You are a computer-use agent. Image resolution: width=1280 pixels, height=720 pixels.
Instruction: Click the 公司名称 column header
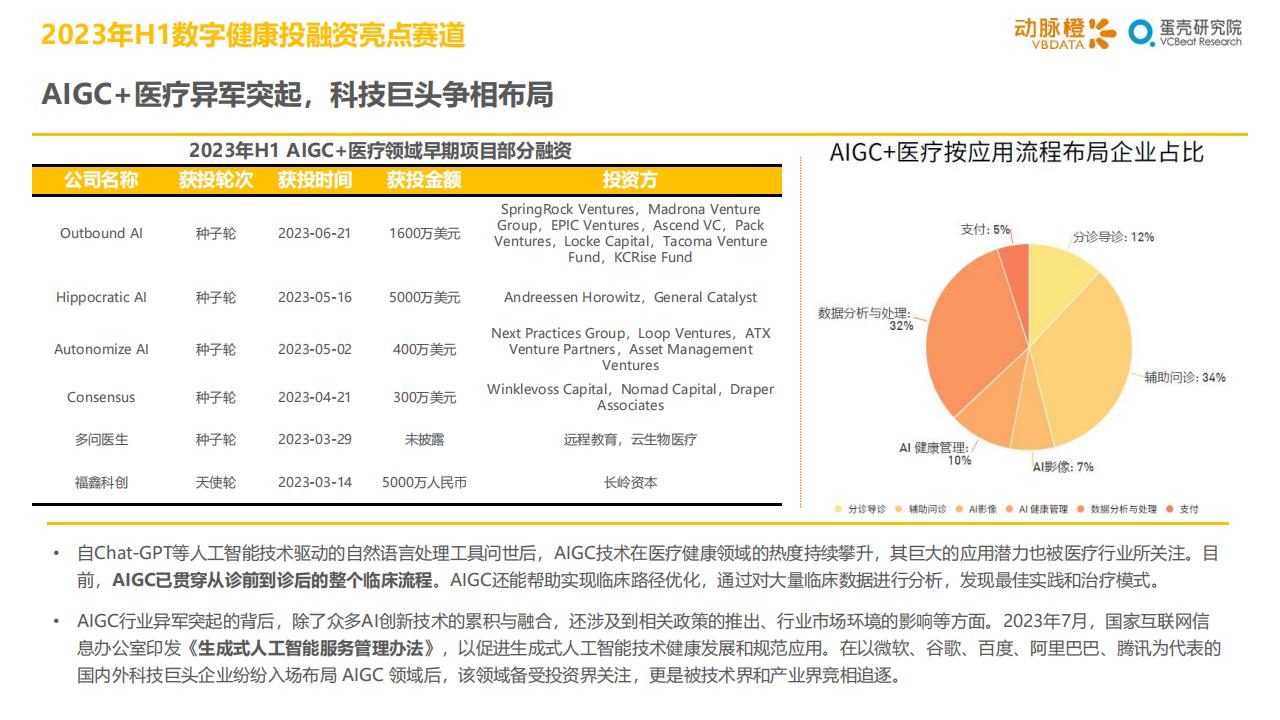pyautogui.click(x=101, y=181)
